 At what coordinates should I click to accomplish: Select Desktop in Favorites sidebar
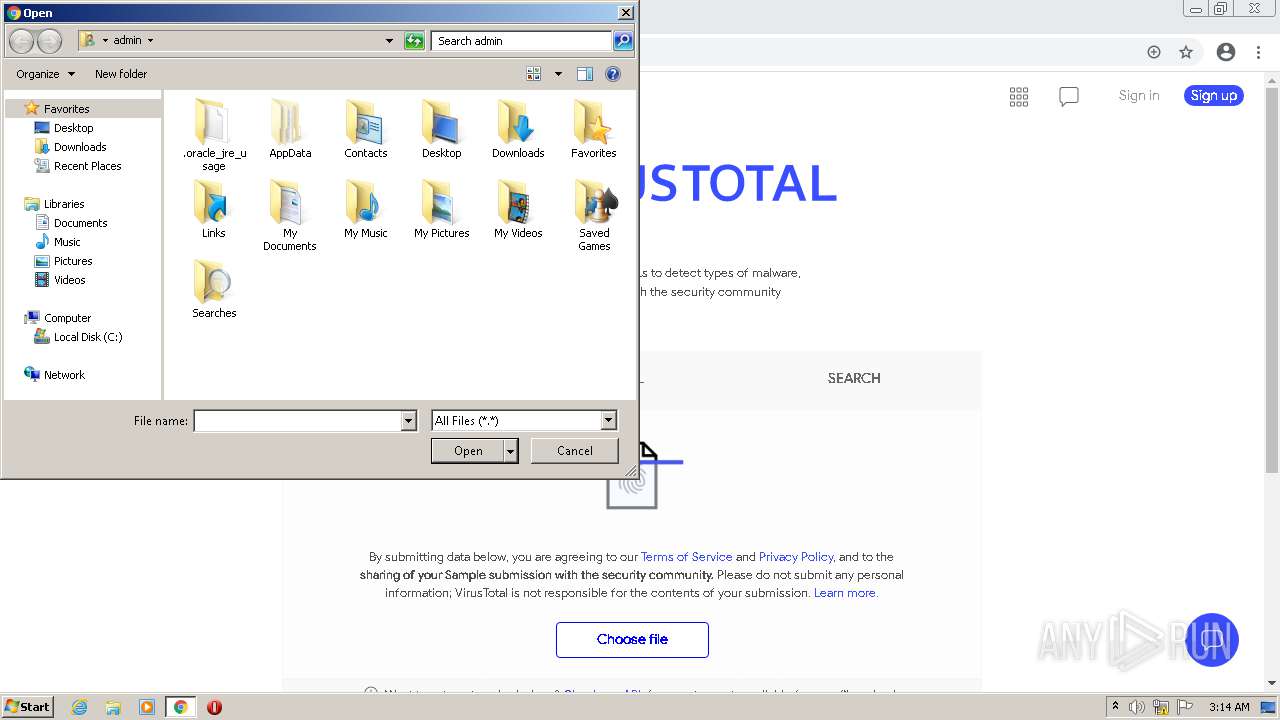(73, 128)
